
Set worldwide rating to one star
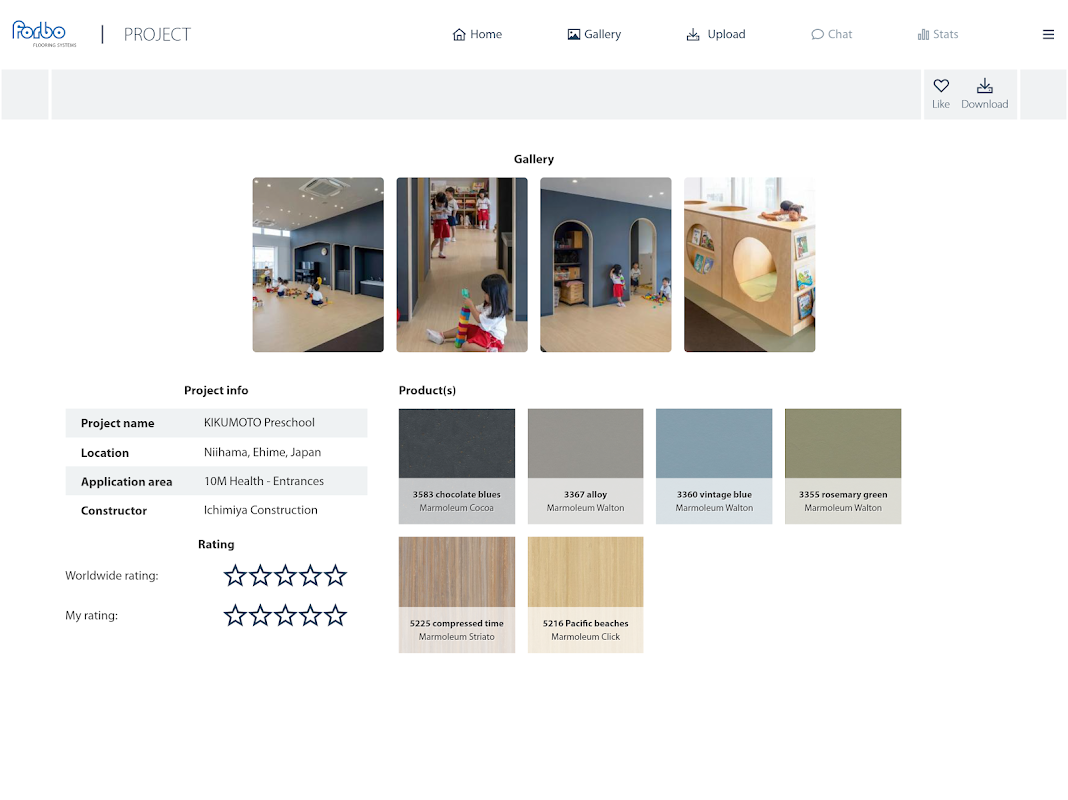(x=235, y=576)
